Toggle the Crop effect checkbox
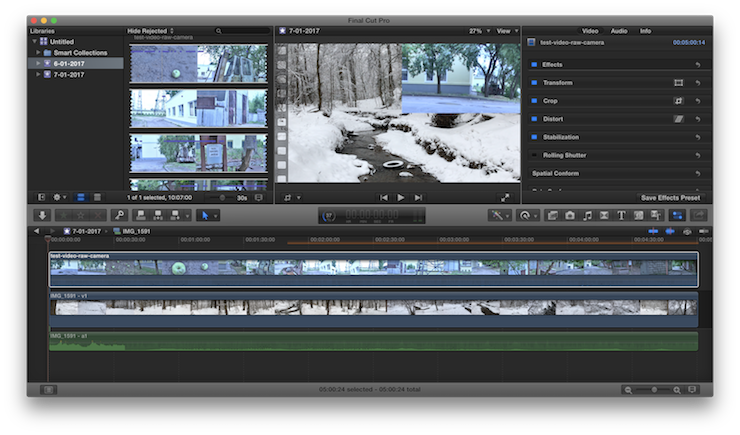740x435 pixels. (x=534, y=101)
